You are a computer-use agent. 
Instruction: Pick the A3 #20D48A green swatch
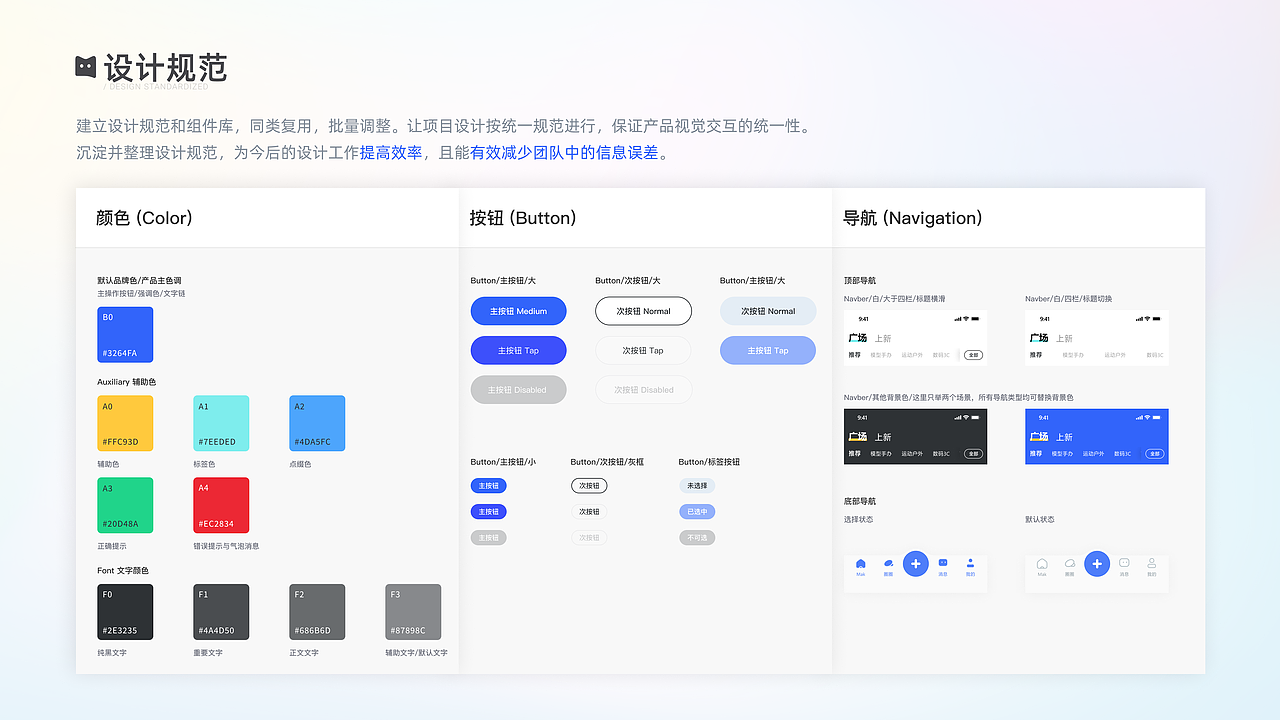[x=125, y=505]
